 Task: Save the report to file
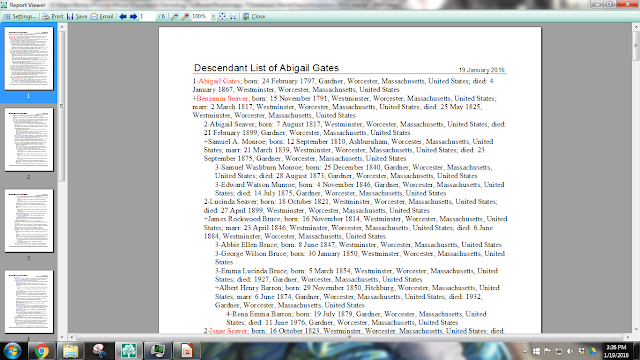tap(77, 16)
